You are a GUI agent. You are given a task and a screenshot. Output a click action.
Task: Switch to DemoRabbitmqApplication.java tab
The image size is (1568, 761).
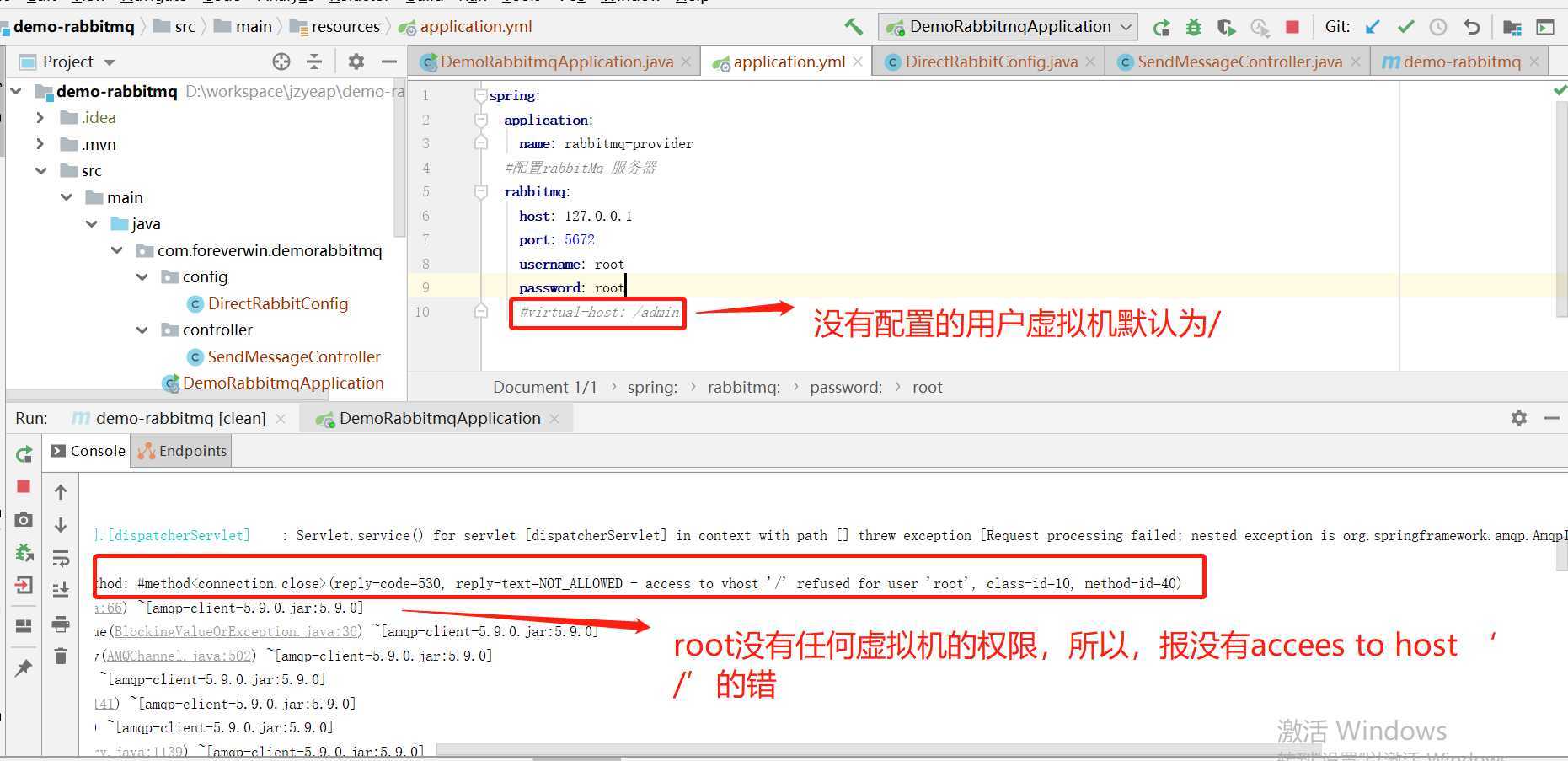556,62
